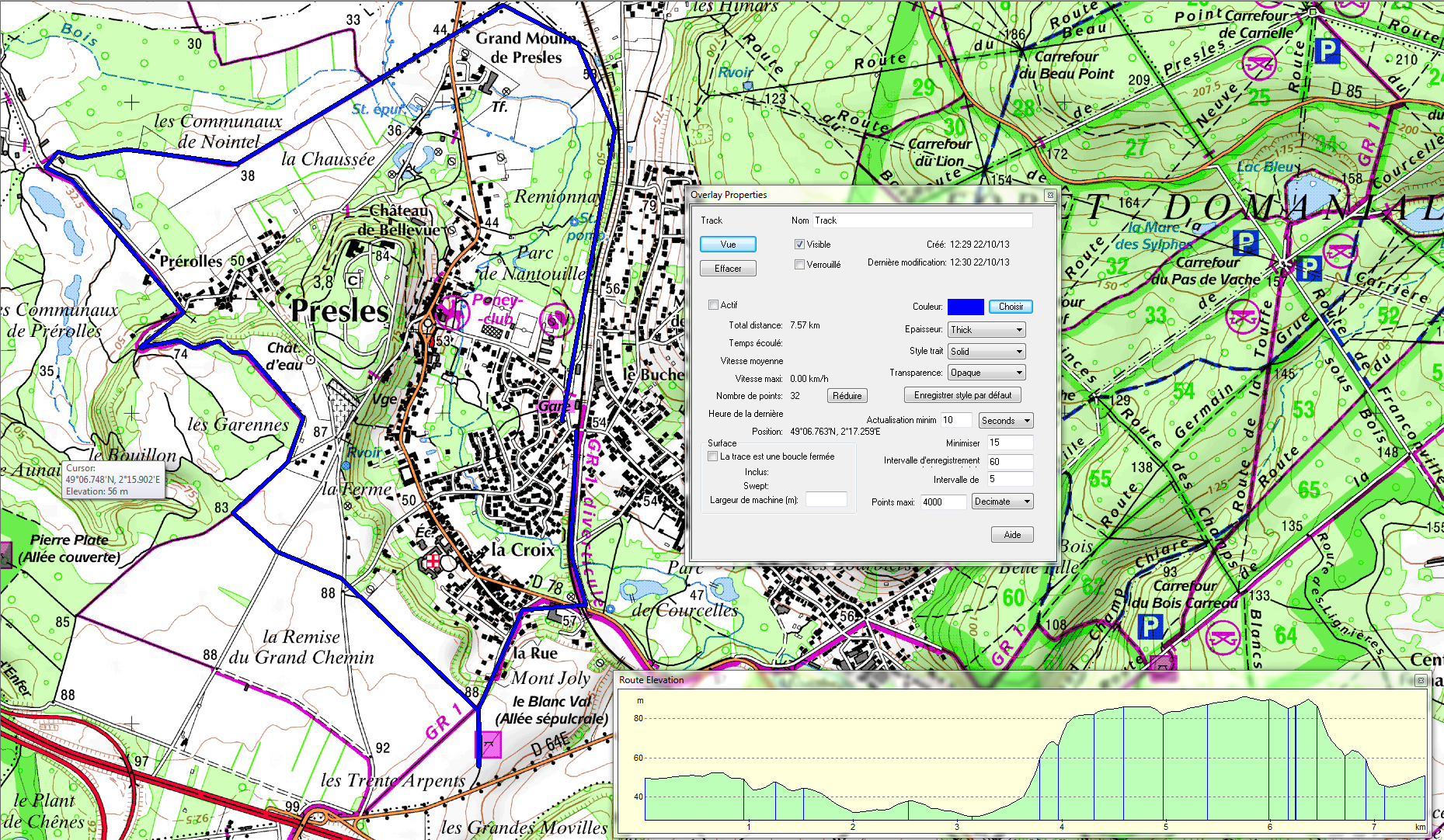Tick the Actif checkbox

(713, 305)
